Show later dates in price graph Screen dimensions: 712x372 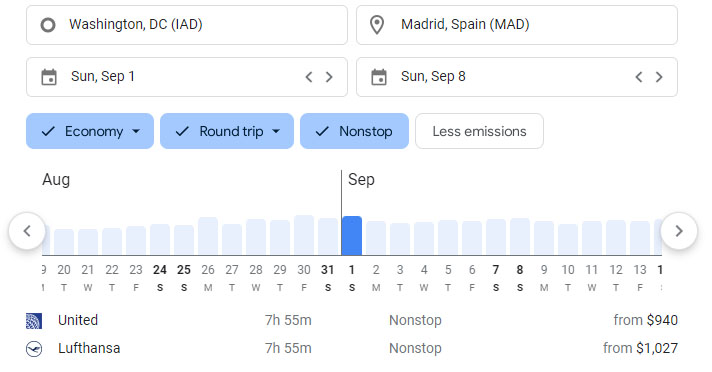coord(679,231)
